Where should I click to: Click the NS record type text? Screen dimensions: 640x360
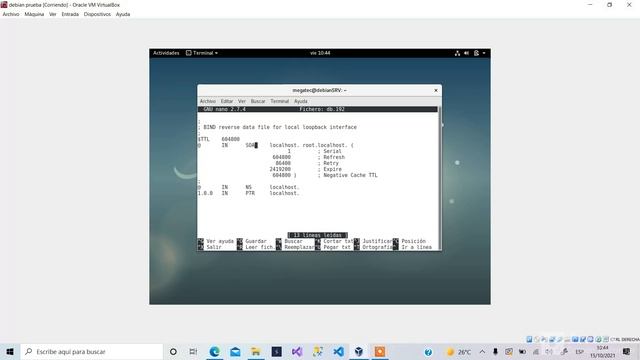click(249, 187)
